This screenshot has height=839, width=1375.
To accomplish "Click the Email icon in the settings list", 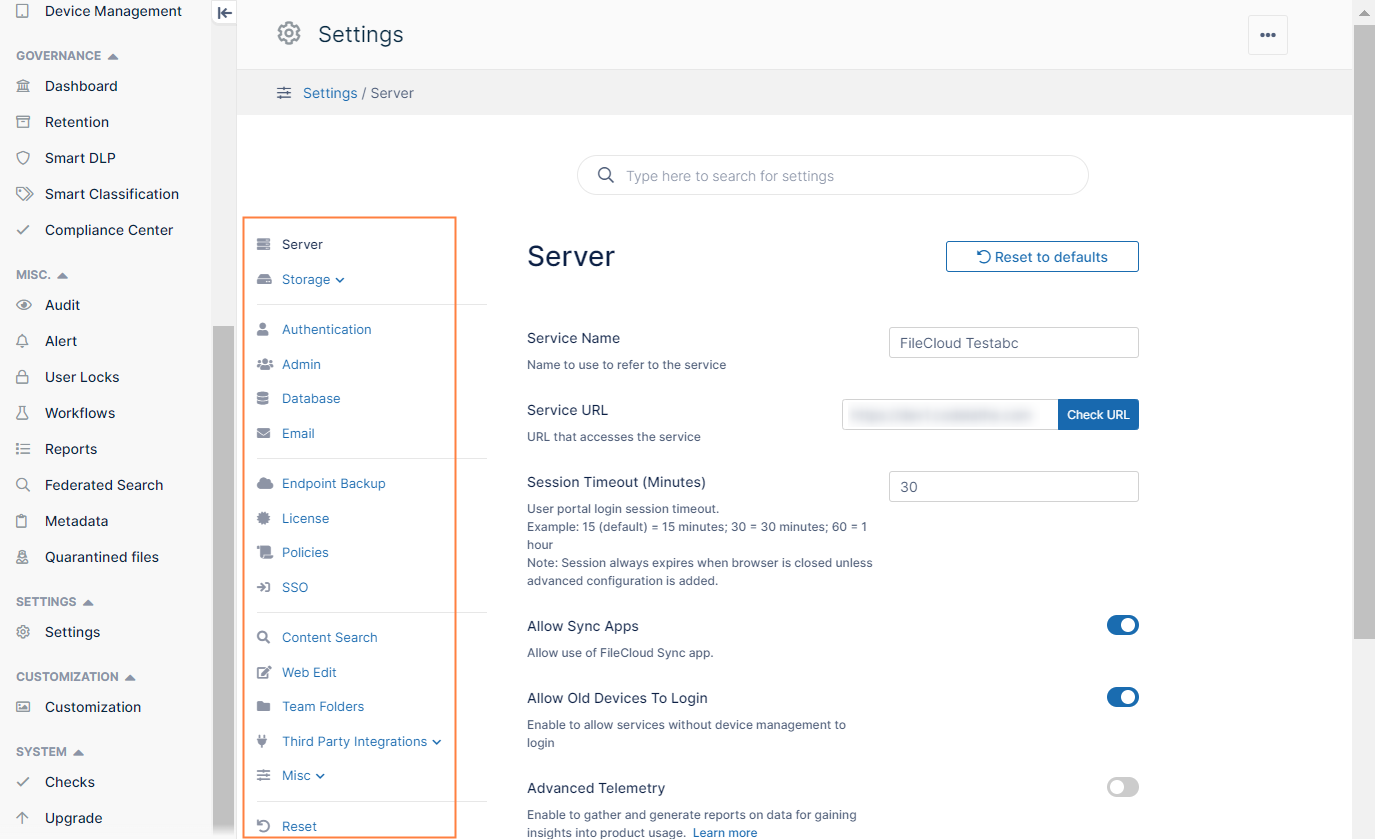I will pos(263,433).
